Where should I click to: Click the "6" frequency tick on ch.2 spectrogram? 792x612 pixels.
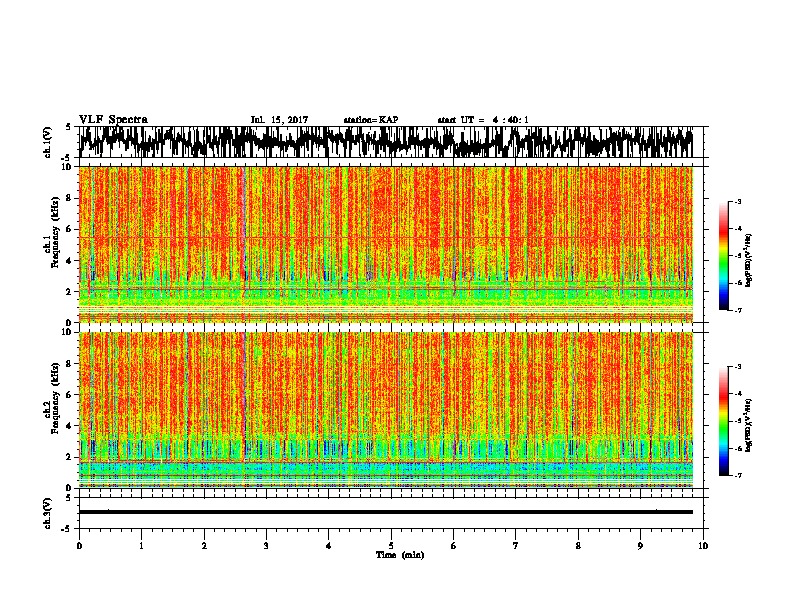70,394
